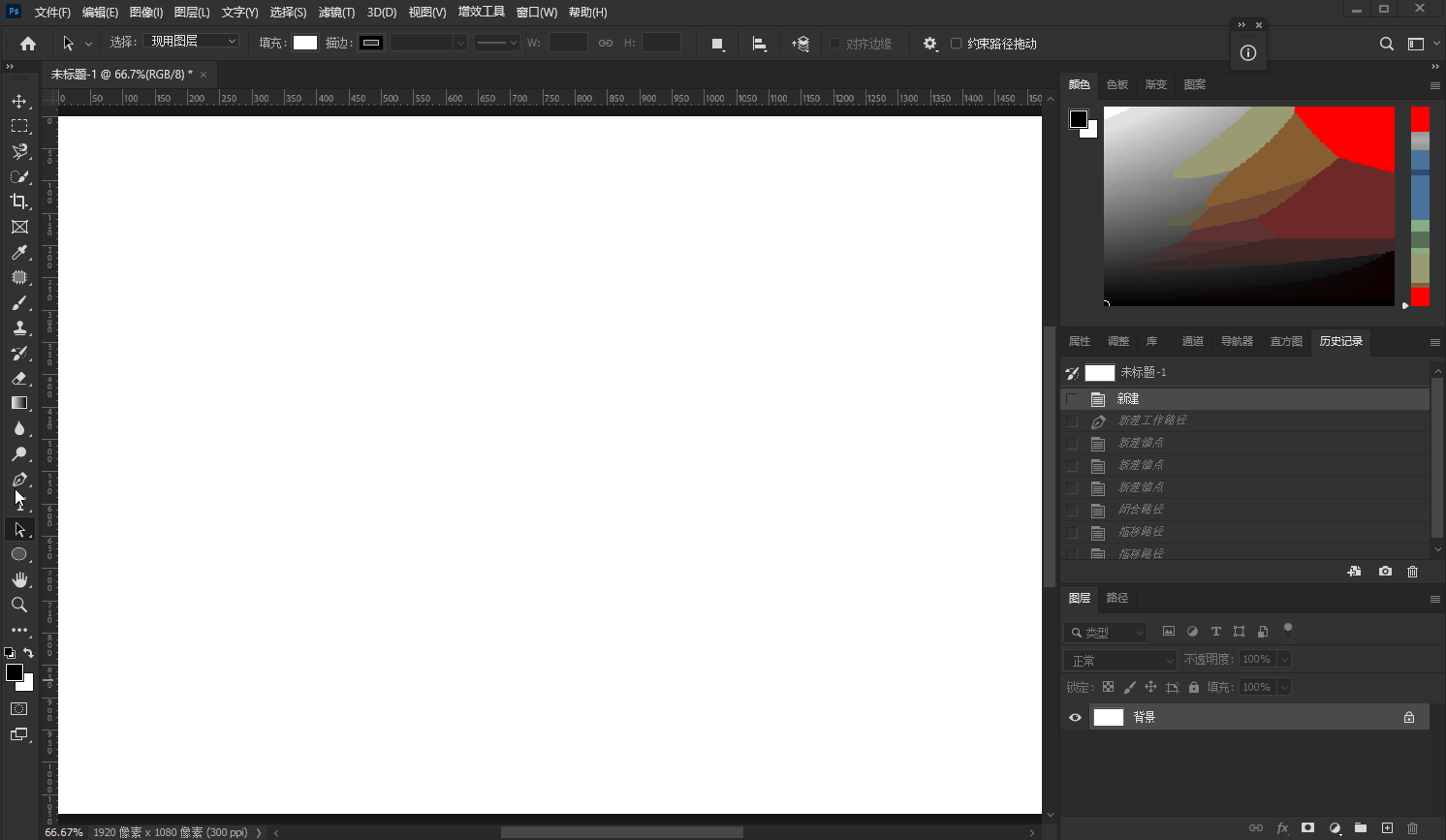Select the Rectangular Marquee tool
1446x840 pixels.
point(19,126)
